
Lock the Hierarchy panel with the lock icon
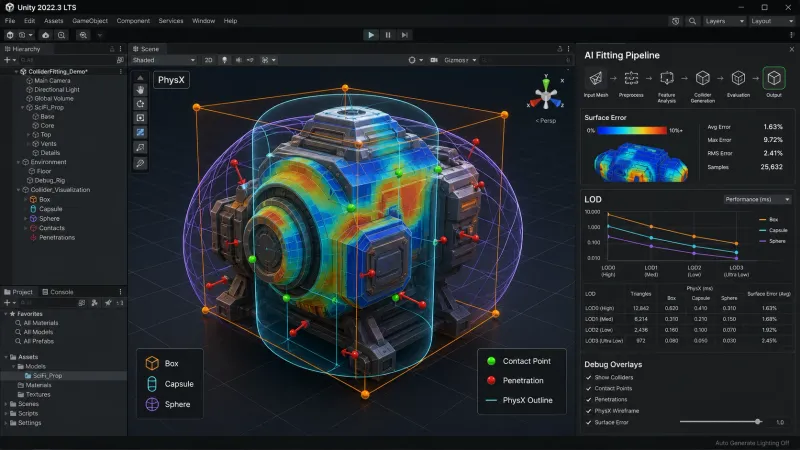pos(112,49)
